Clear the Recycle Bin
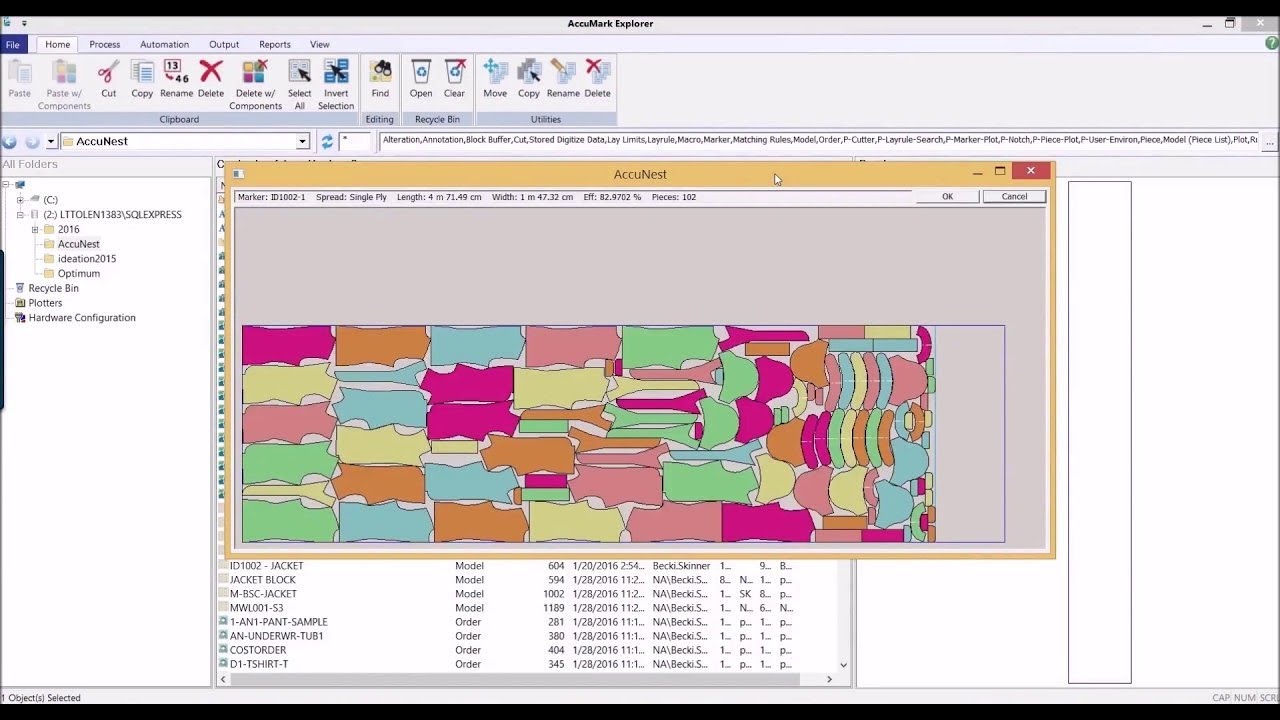 [454, 73]
